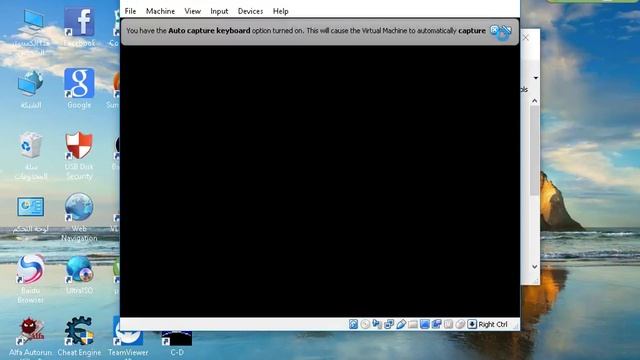Click the USB devices status icon

[x=401, y=324]
